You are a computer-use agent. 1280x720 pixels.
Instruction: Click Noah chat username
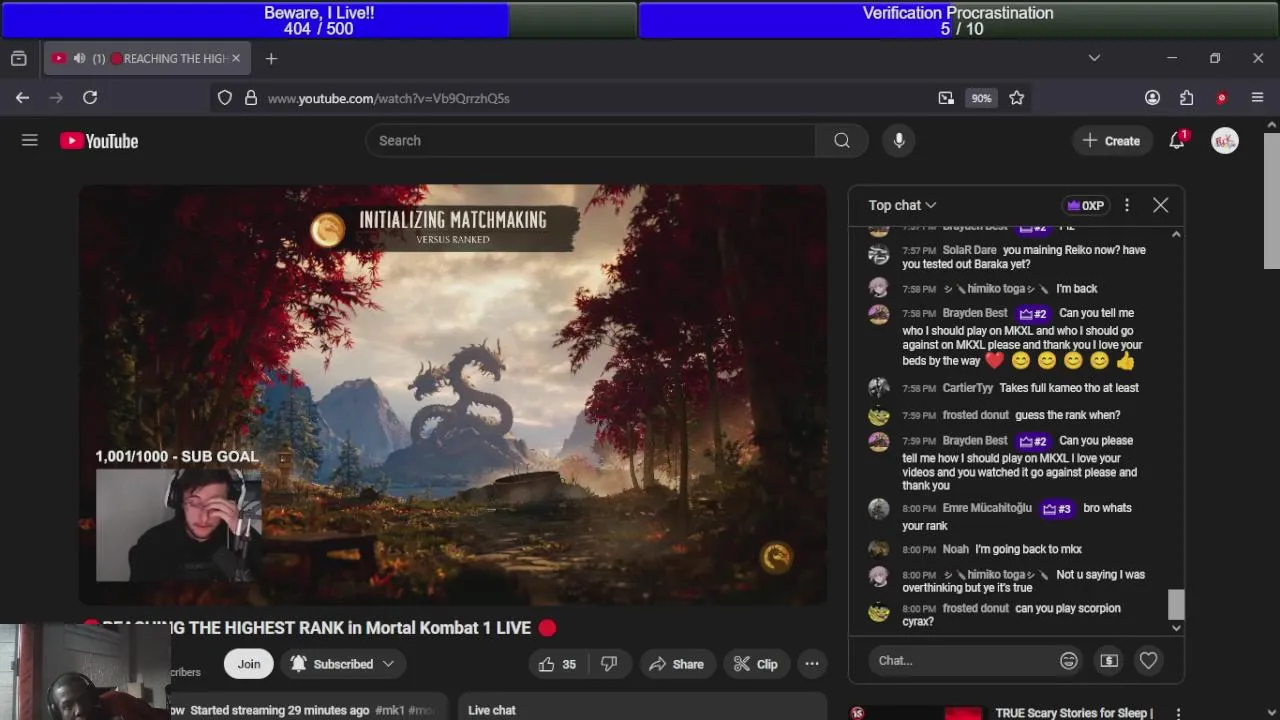956,549
